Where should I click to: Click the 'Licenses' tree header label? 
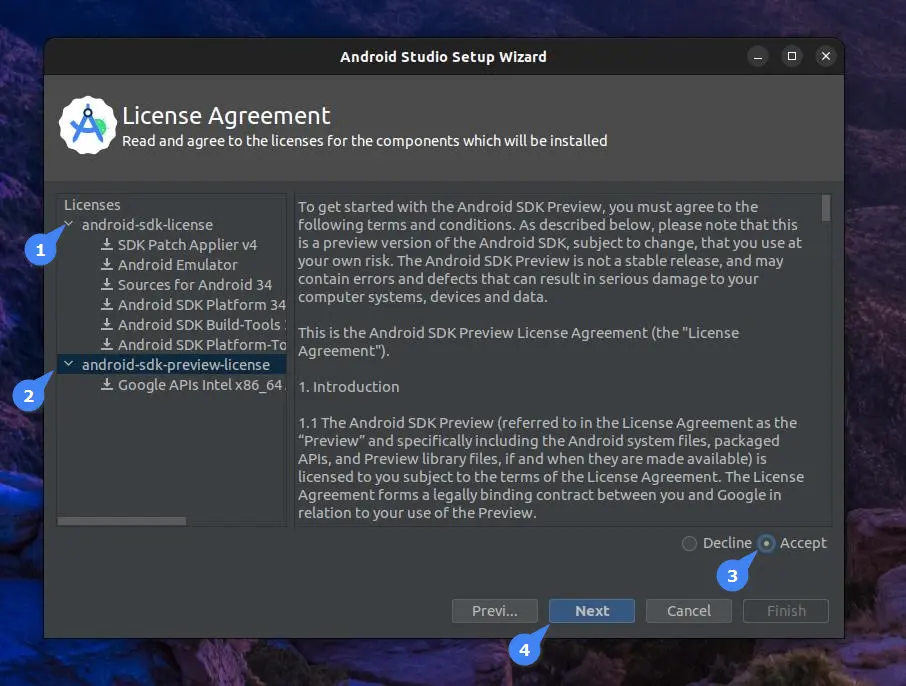tap(92, 205)
